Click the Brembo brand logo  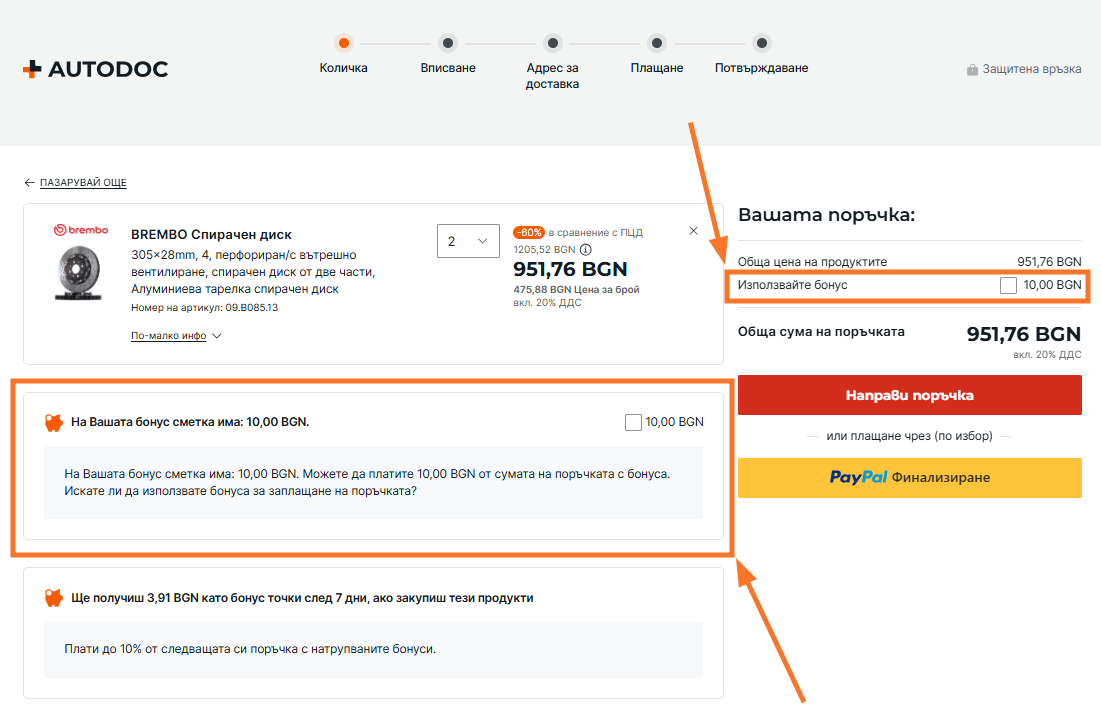73,230
